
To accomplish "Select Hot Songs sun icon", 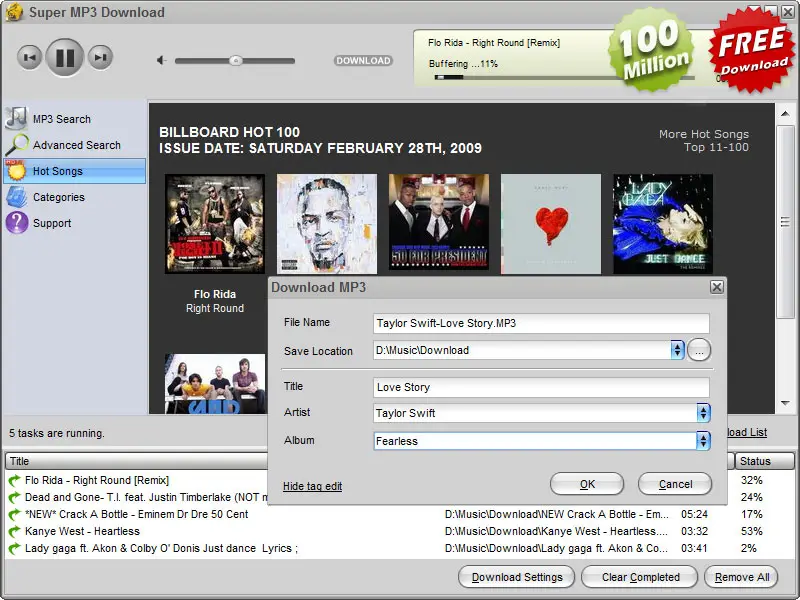I will tap(16, 171).
